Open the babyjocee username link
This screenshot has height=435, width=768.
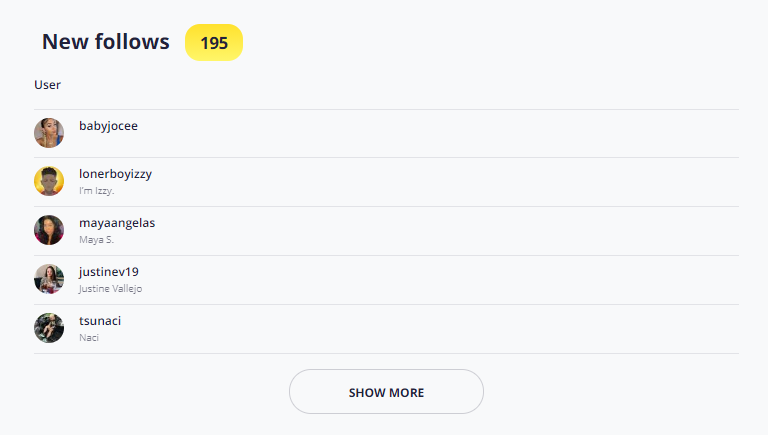click(108, 126)
